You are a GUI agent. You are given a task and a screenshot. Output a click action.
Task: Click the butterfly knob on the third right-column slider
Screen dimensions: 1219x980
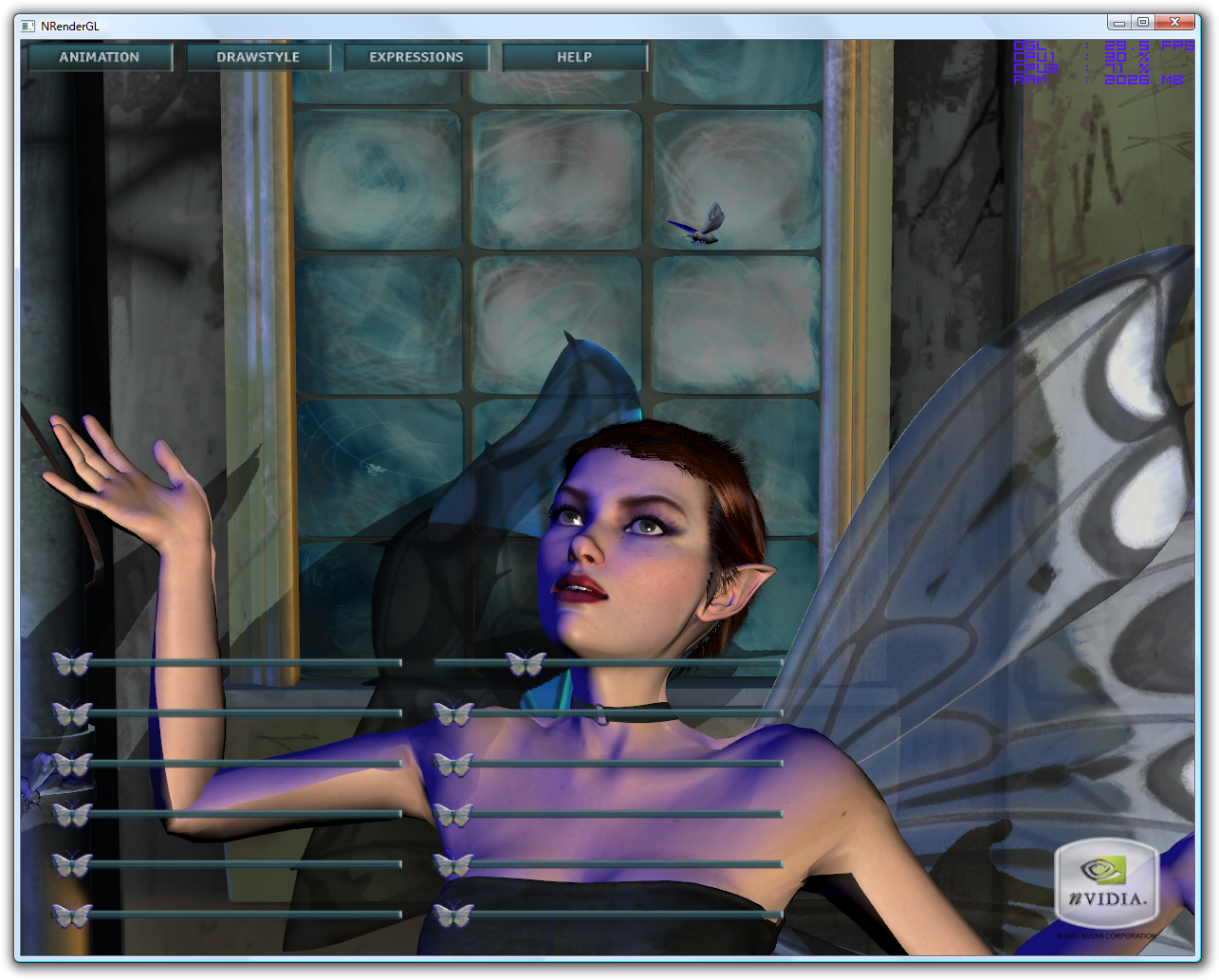[453, 764]
